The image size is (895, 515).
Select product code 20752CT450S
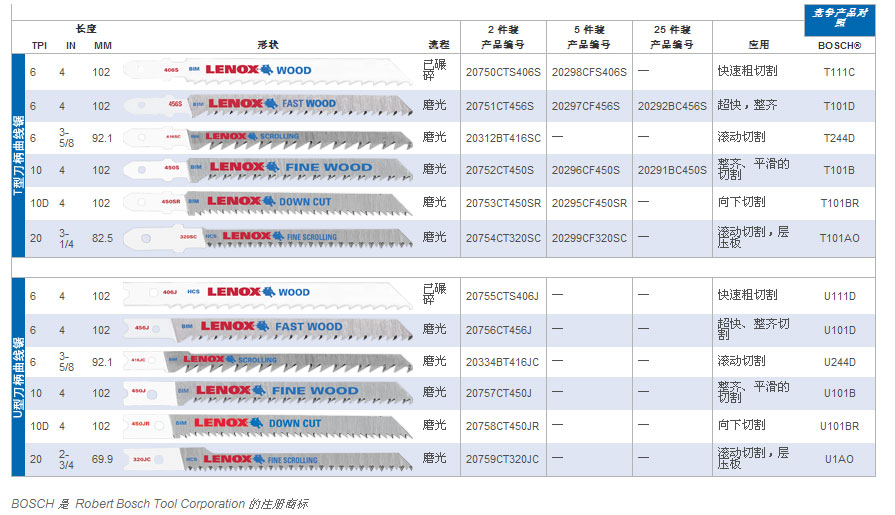tap(499, 170)
